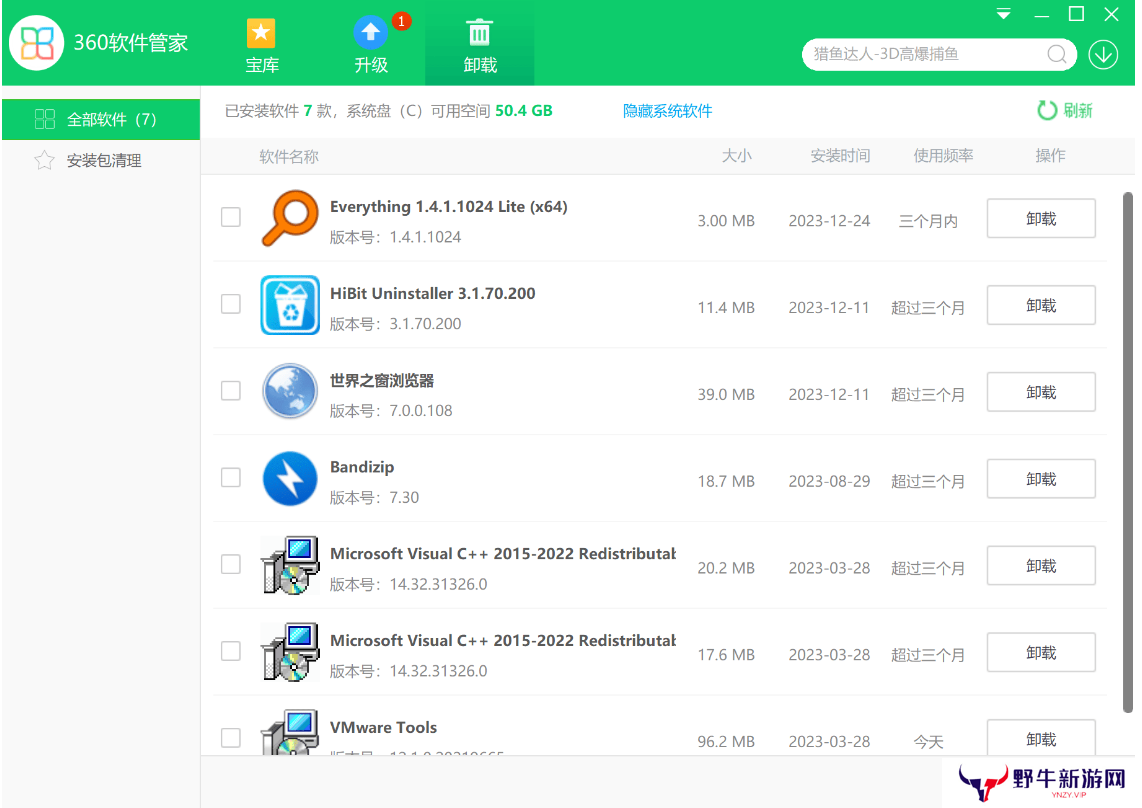Click the Everything magnifier app icon
The image size is (1142, 808).
pyautogui.click(x=290, y=218)
